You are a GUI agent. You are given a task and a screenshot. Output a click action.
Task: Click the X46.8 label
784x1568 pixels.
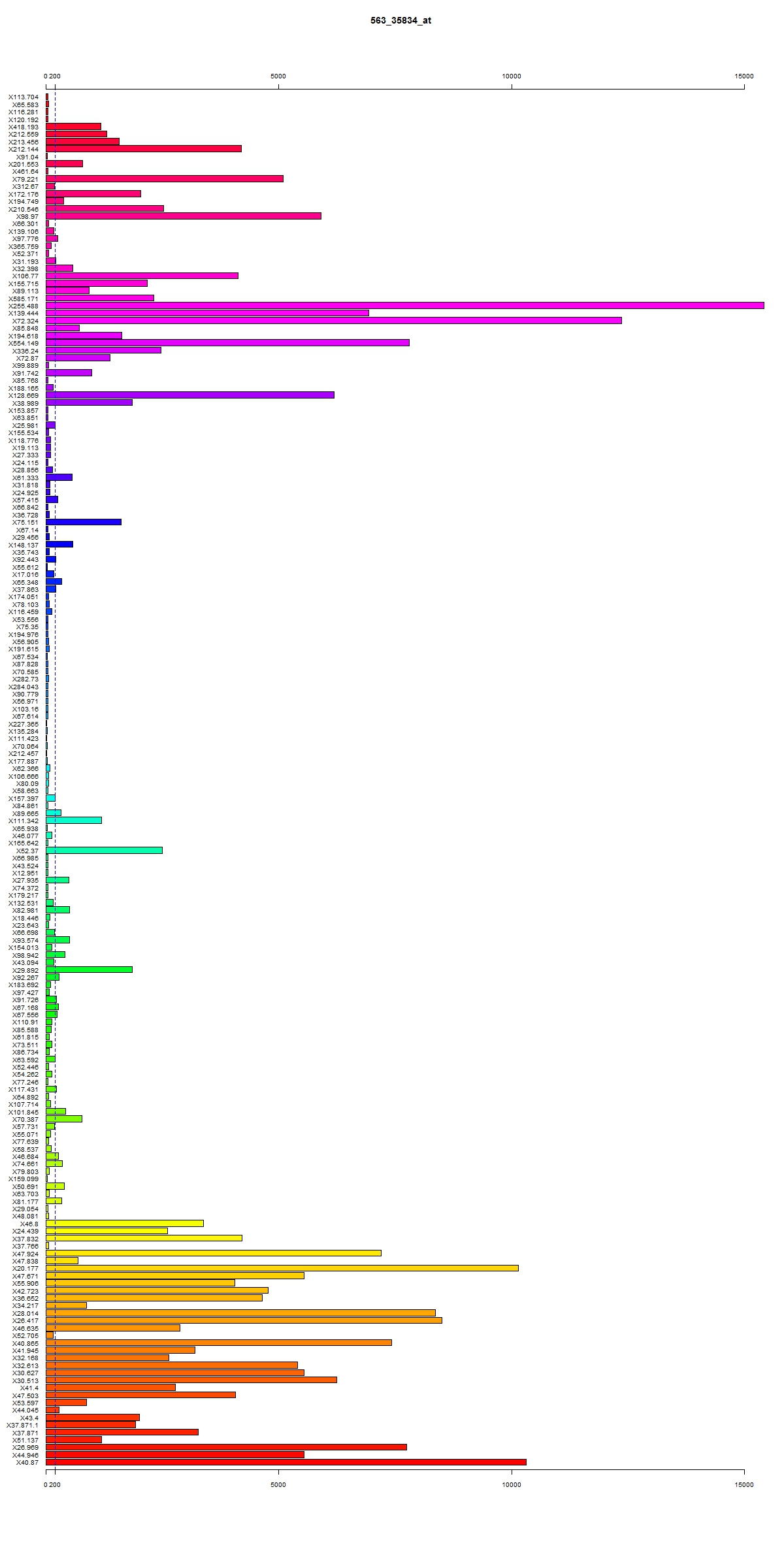click(29, 1224)
